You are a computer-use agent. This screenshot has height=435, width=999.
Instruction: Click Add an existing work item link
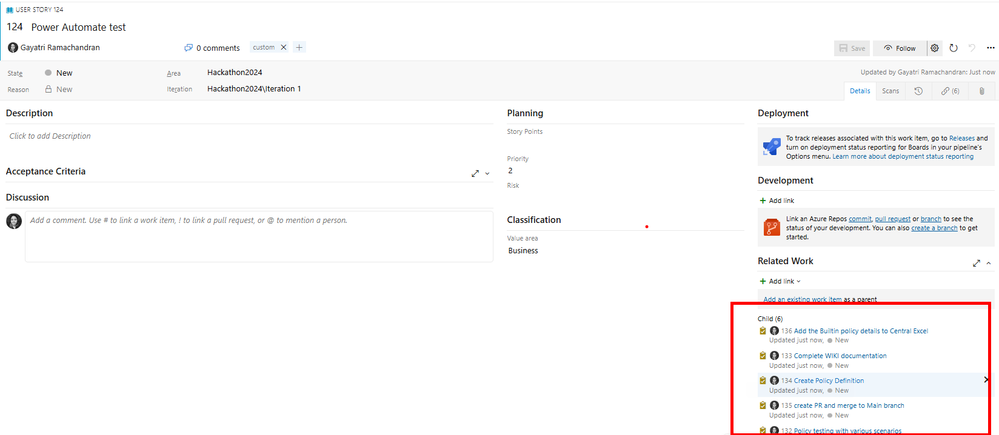tap(803, 299)
